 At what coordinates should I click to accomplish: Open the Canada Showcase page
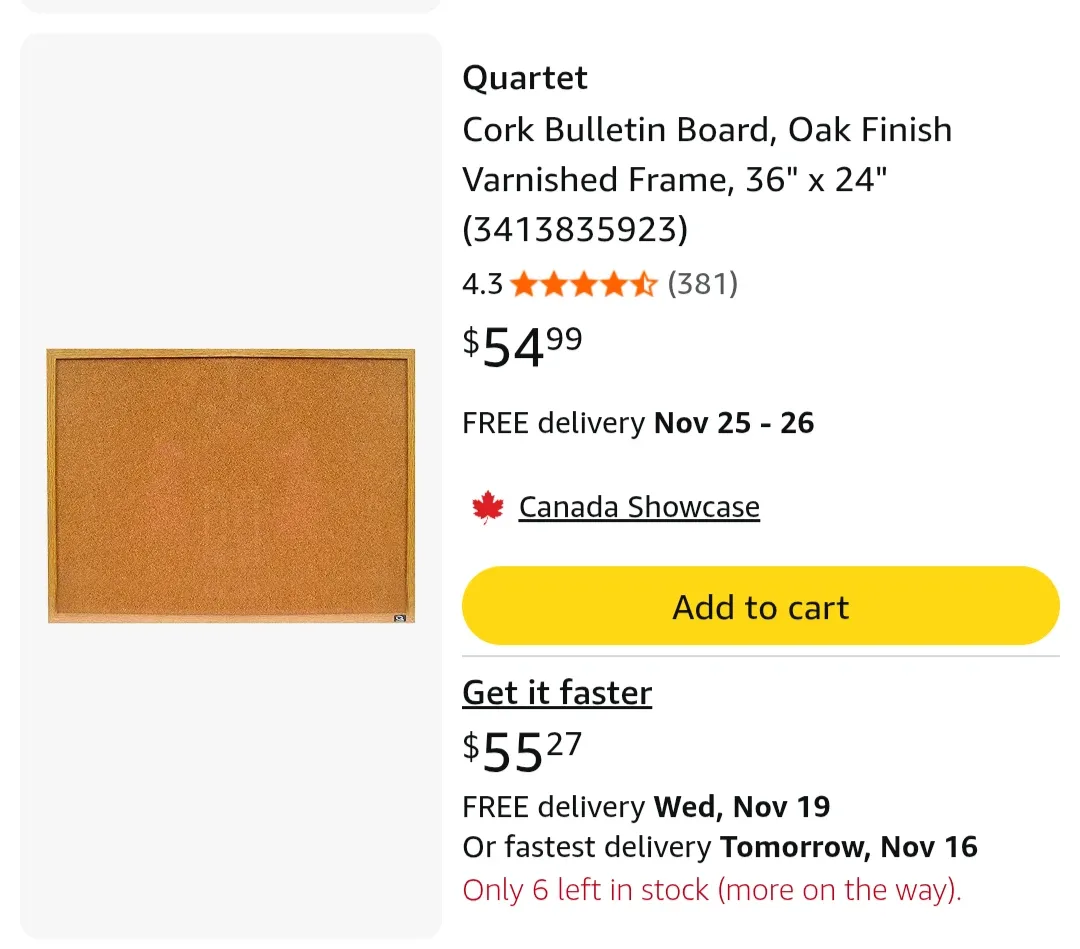(x=639, y=506)
